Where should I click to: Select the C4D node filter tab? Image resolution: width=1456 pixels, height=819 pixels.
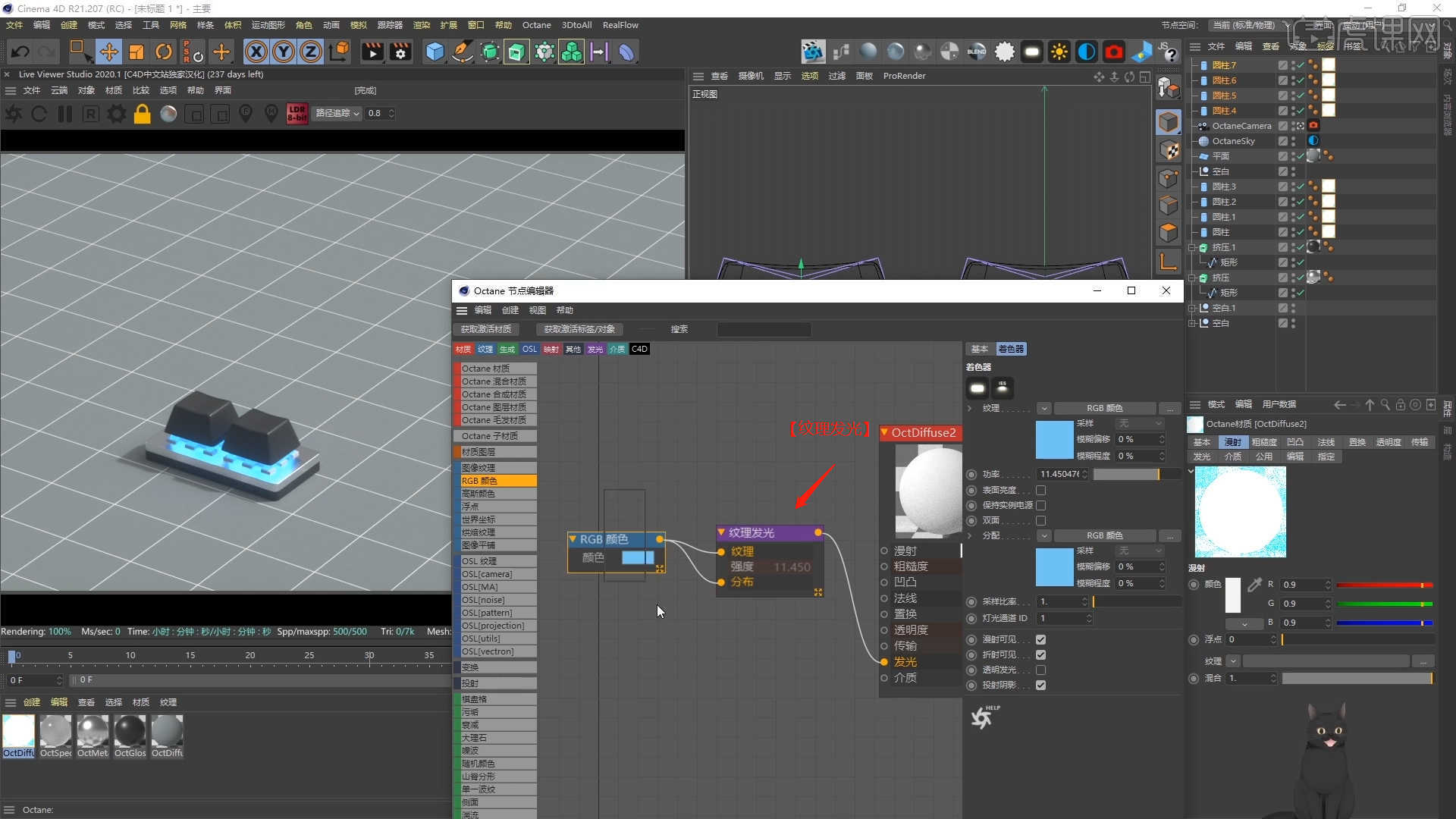639,349
